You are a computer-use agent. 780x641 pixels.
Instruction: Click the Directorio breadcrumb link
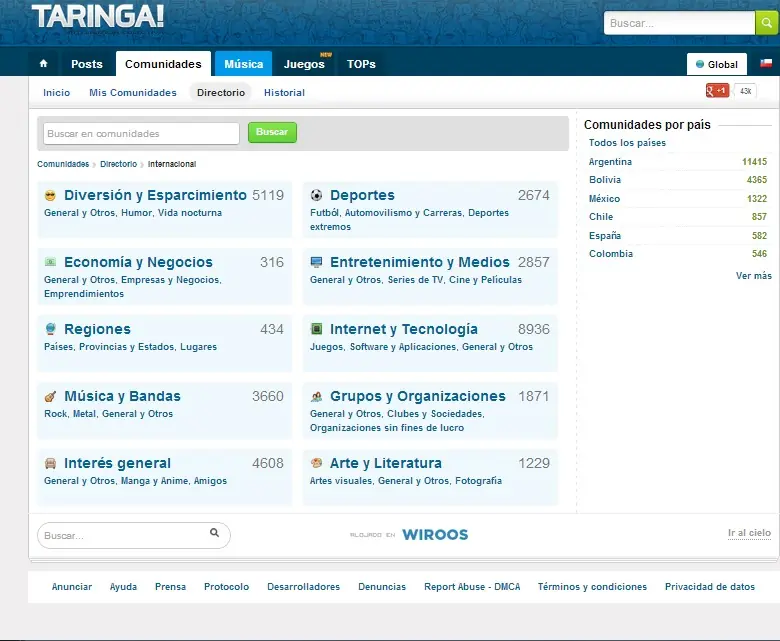pyautogui.click(x=118, y=164)
